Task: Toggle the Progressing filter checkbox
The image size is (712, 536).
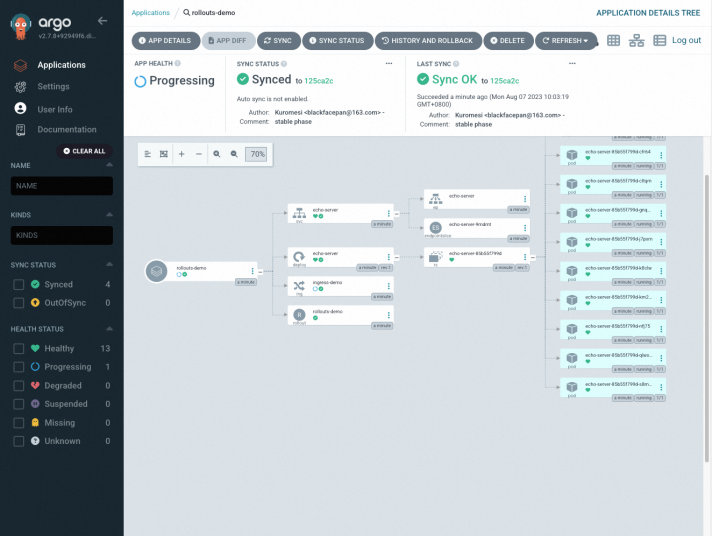Action: (19, 367)
